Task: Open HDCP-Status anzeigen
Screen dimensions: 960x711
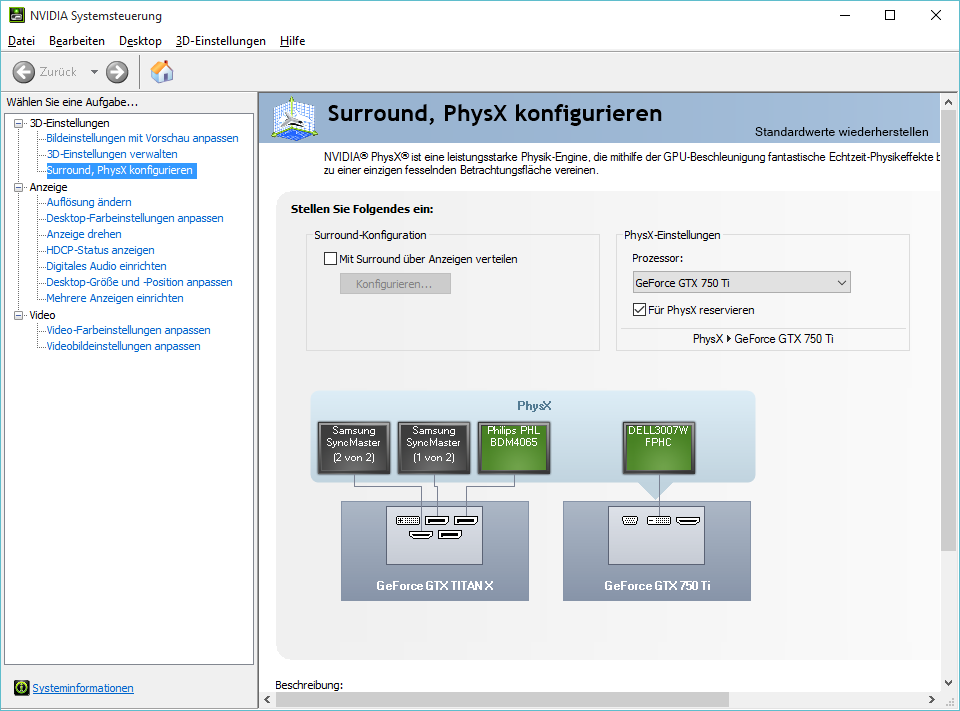Action: tap(100, 249)
